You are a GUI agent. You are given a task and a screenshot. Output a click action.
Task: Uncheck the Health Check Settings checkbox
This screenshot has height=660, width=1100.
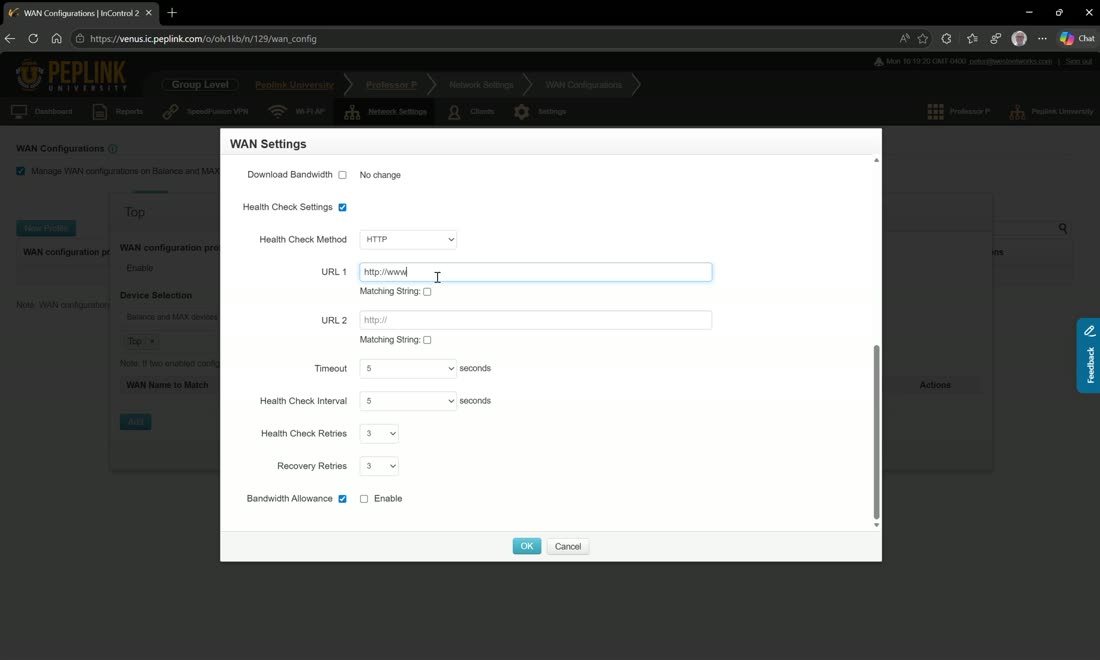342,207
